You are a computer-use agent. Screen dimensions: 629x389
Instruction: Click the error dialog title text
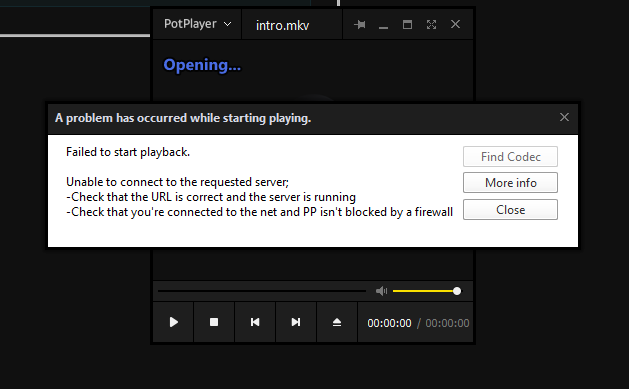183,118
